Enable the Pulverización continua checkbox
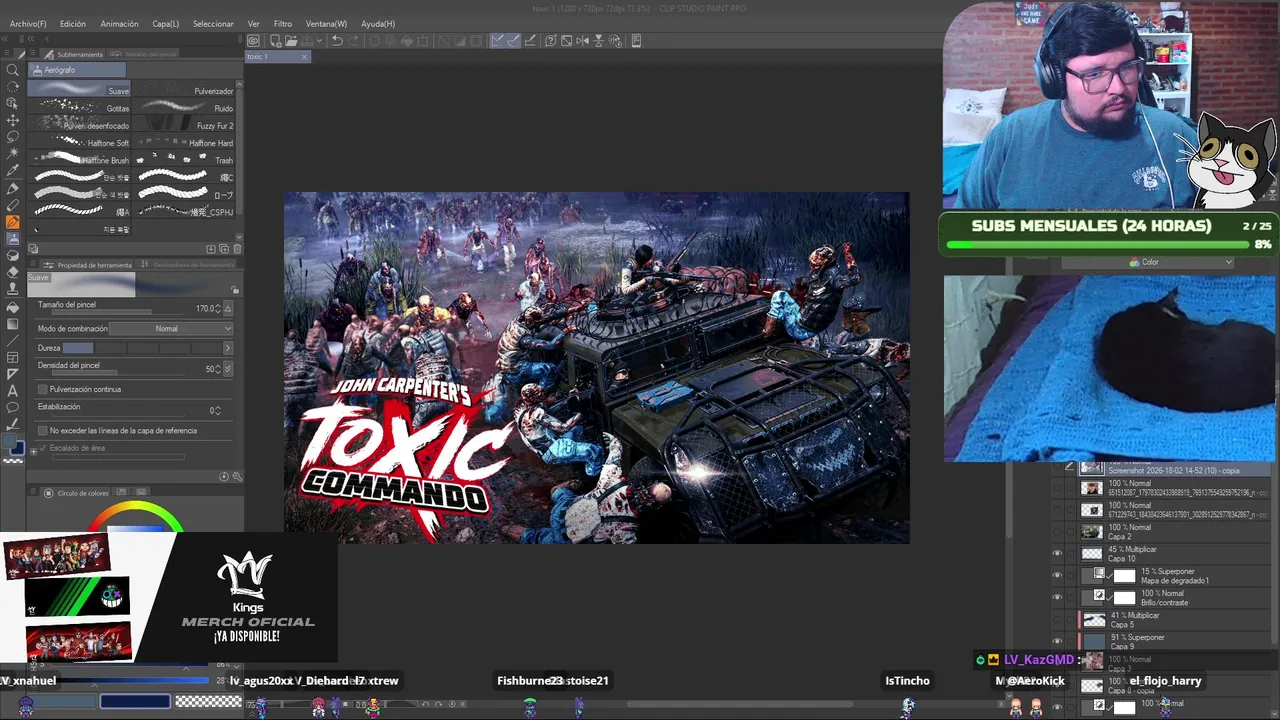The height and width of the screenshot is (720, 1280). (x=42, y=389)
